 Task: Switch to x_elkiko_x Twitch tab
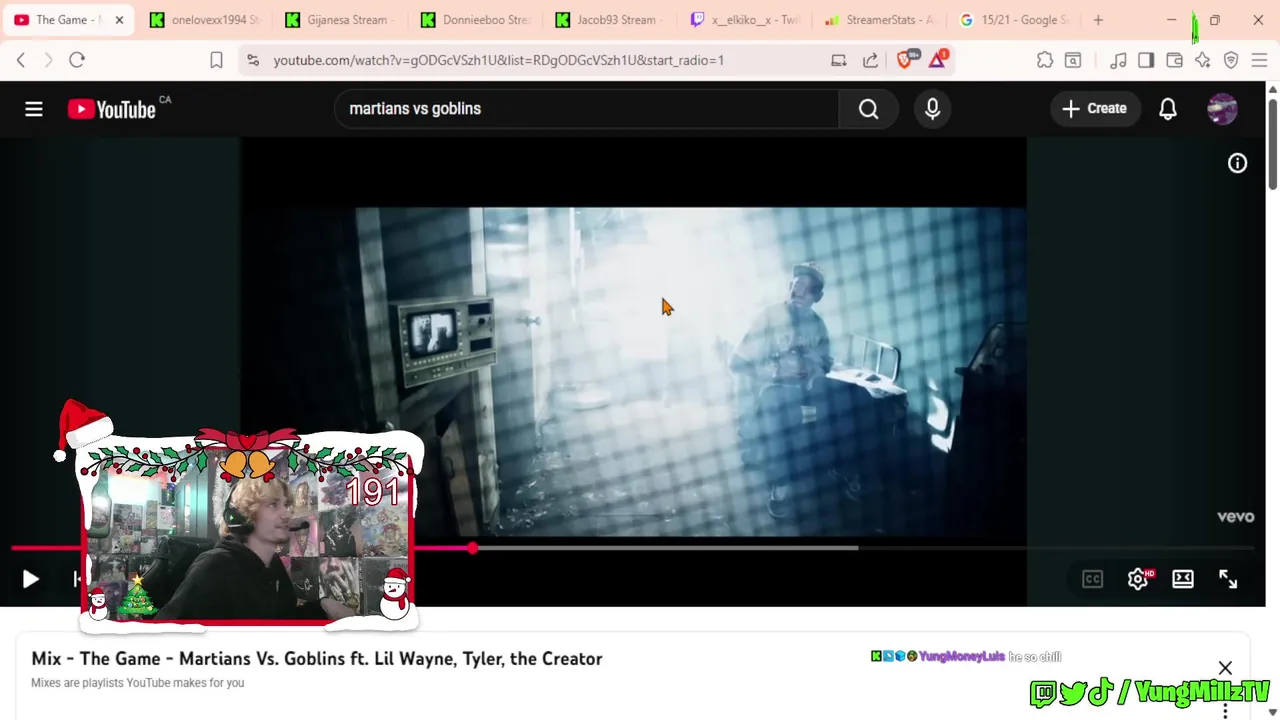pos(745,20)
